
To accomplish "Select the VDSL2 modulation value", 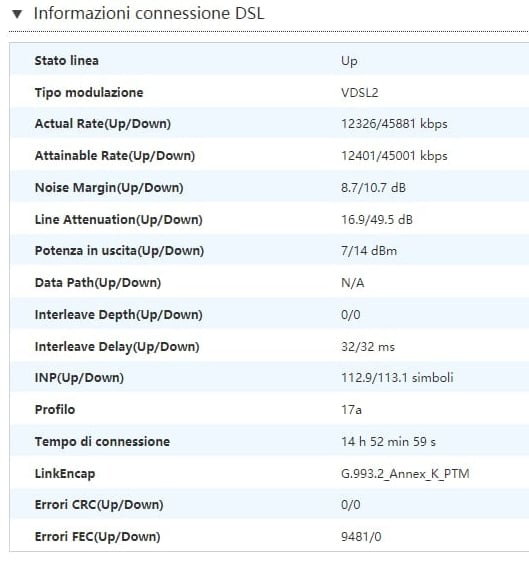I will tap(359, 93).
